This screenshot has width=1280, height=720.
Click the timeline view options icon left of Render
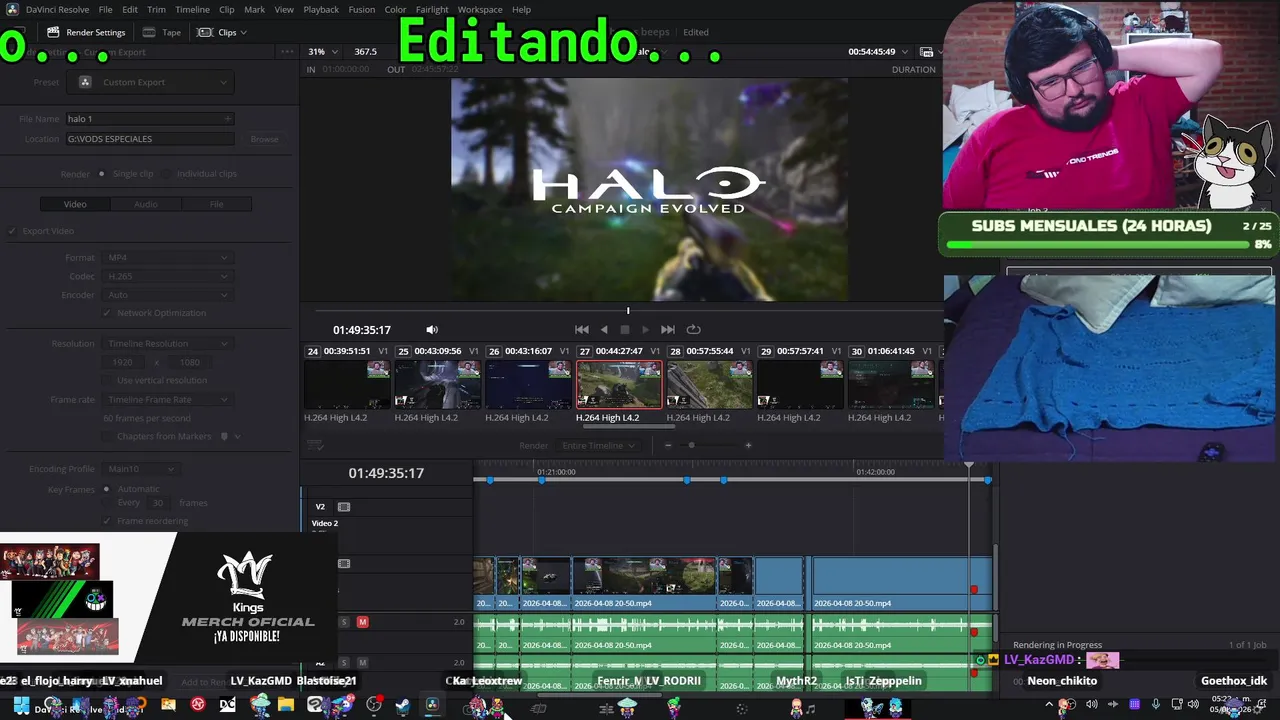click(x=315, y=445)
